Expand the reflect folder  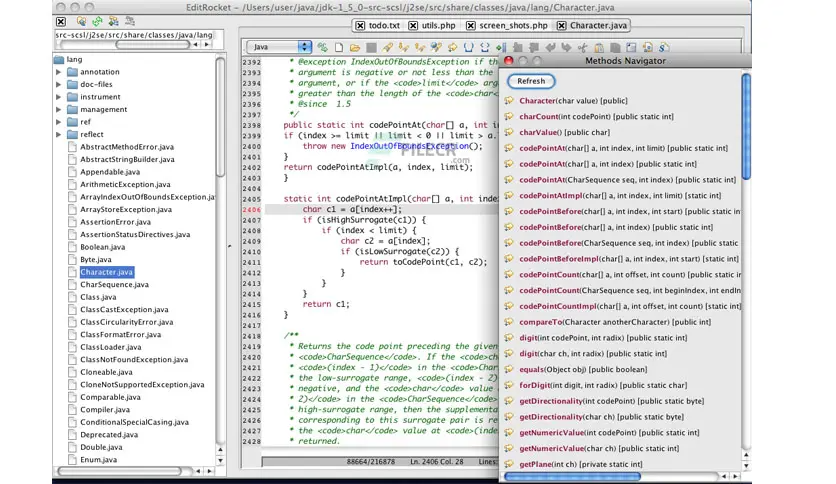point(58,134)
